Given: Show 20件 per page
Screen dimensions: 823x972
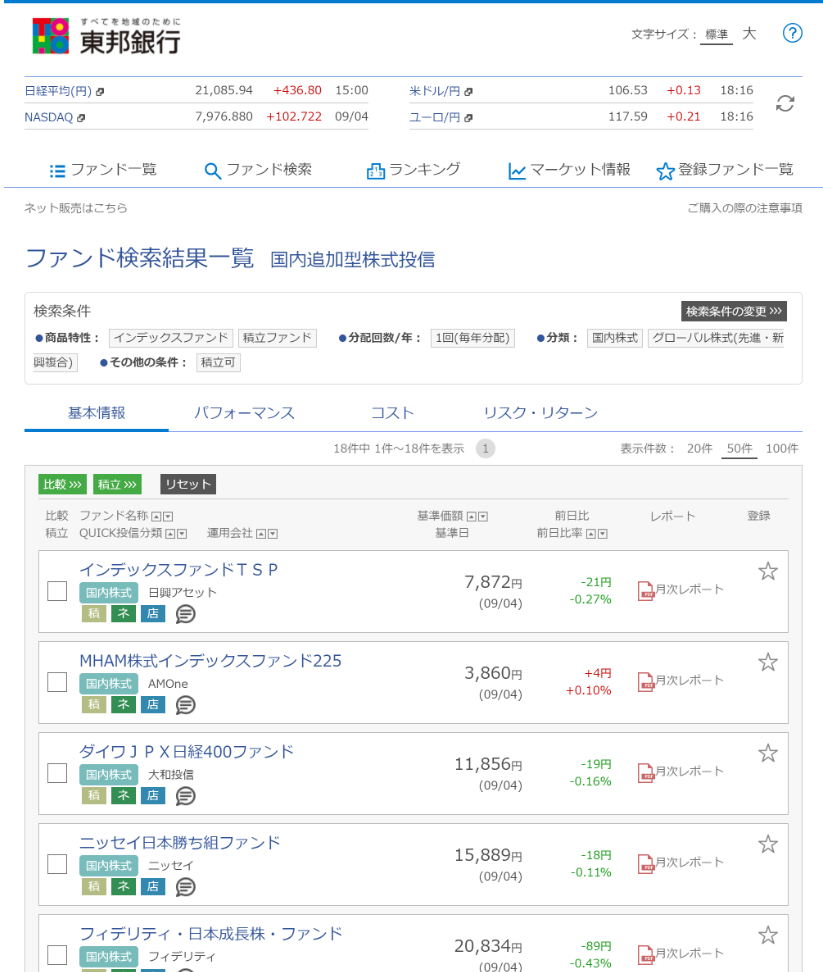Looking at the screenshot, I should click(x=700, y=449).
